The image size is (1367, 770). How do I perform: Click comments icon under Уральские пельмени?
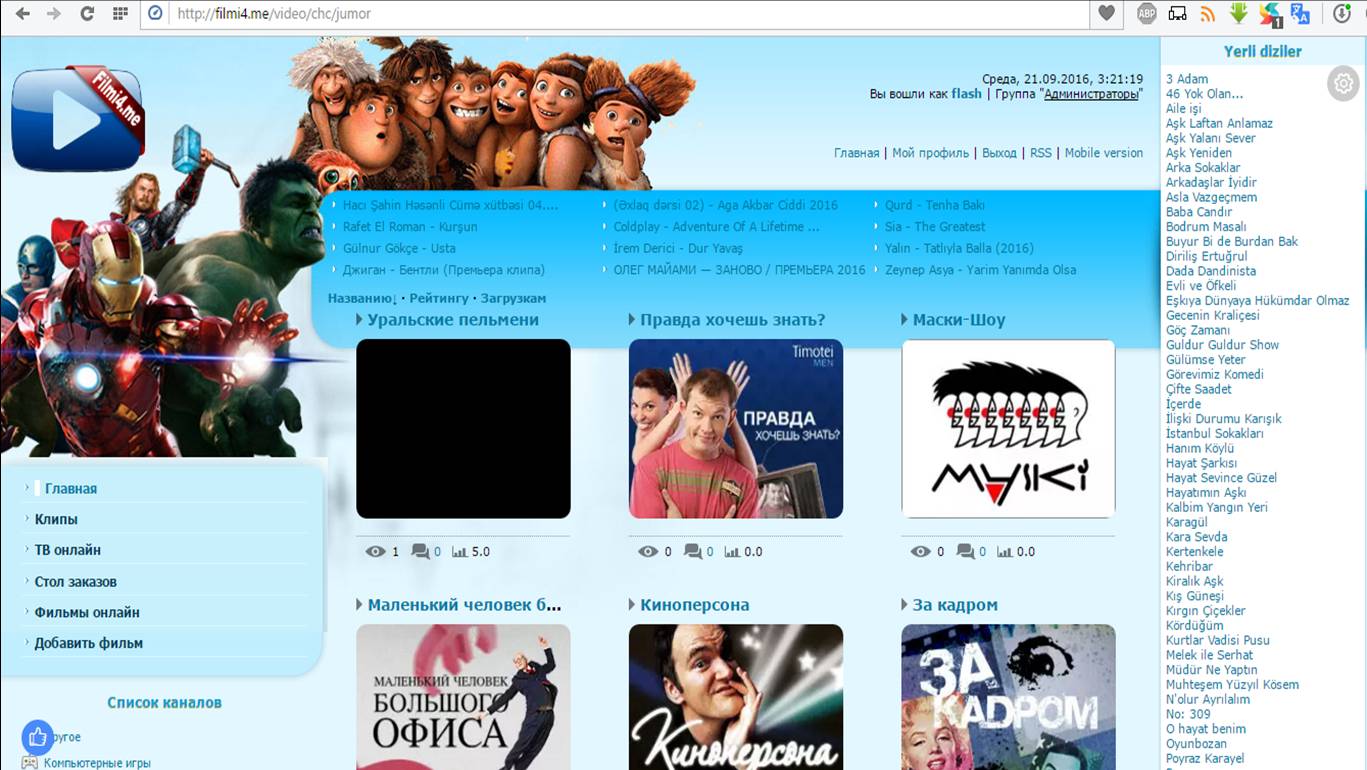click(x=420, y=551)
